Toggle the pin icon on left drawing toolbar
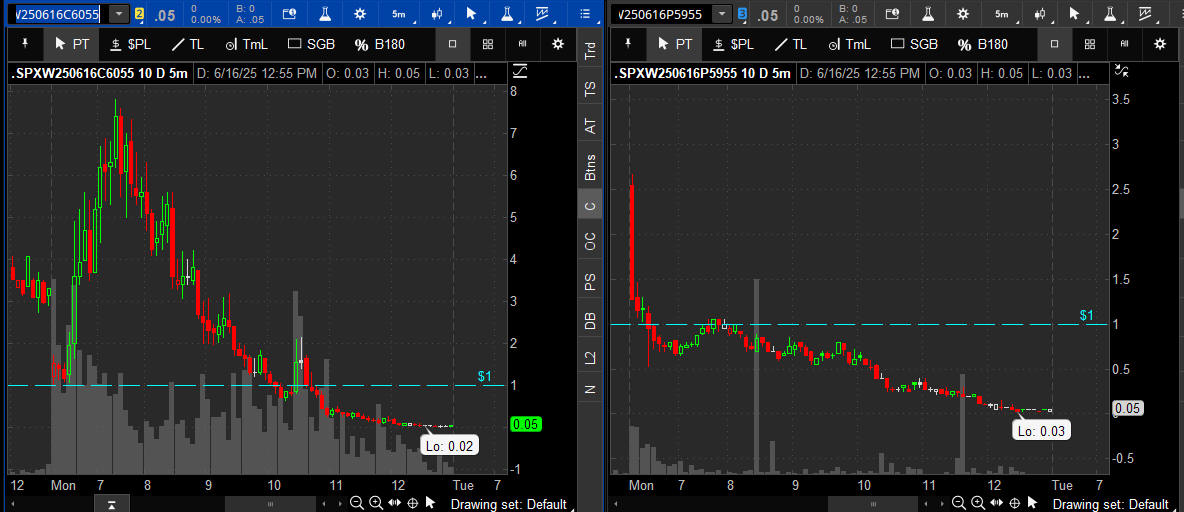Viewport: 1184px width, 512px height. point(26,44)
